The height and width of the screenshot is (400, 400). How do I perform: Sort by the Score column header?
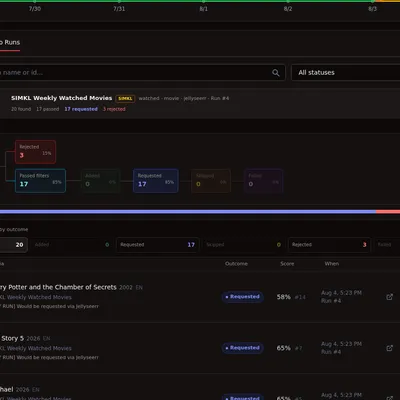(287, 264)
